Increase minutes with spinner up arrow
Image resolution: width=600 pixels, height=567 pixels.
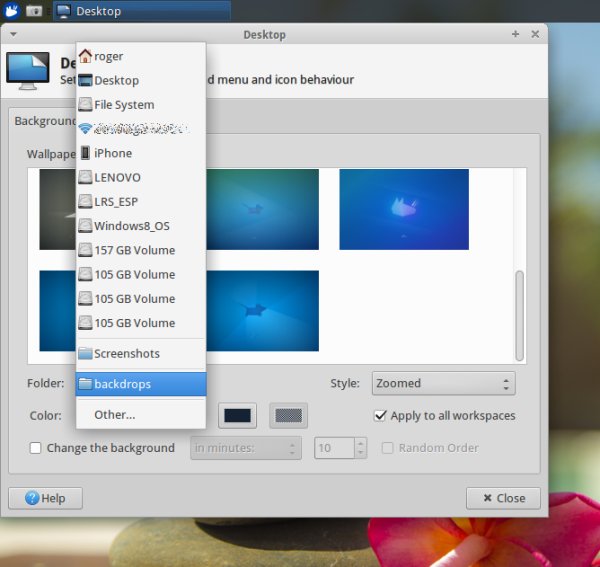[x=360, y=443]
